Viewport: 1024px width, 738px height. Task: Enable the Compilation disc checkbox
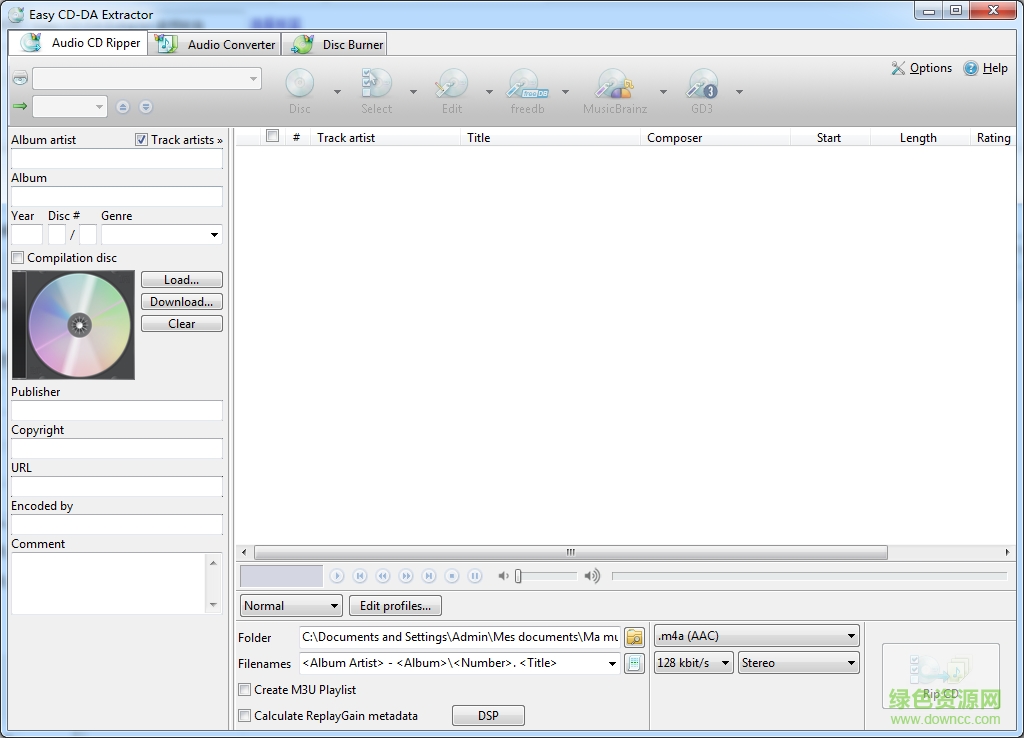click(x=17, y=257)
